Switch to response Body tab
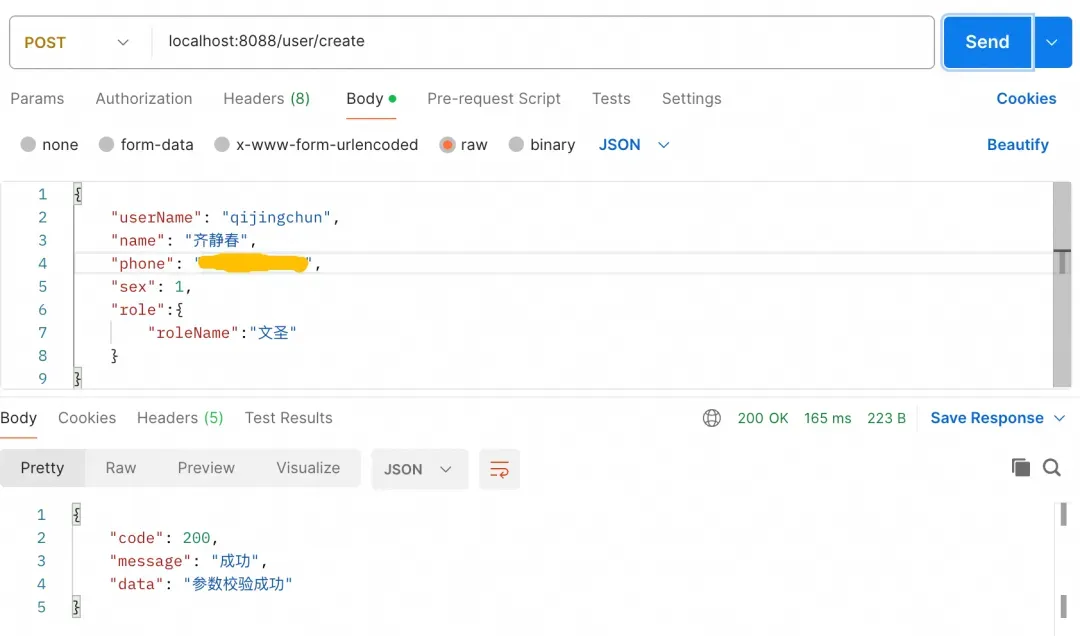The height and width of the screenshot is (636, 1080). point(19,418)
